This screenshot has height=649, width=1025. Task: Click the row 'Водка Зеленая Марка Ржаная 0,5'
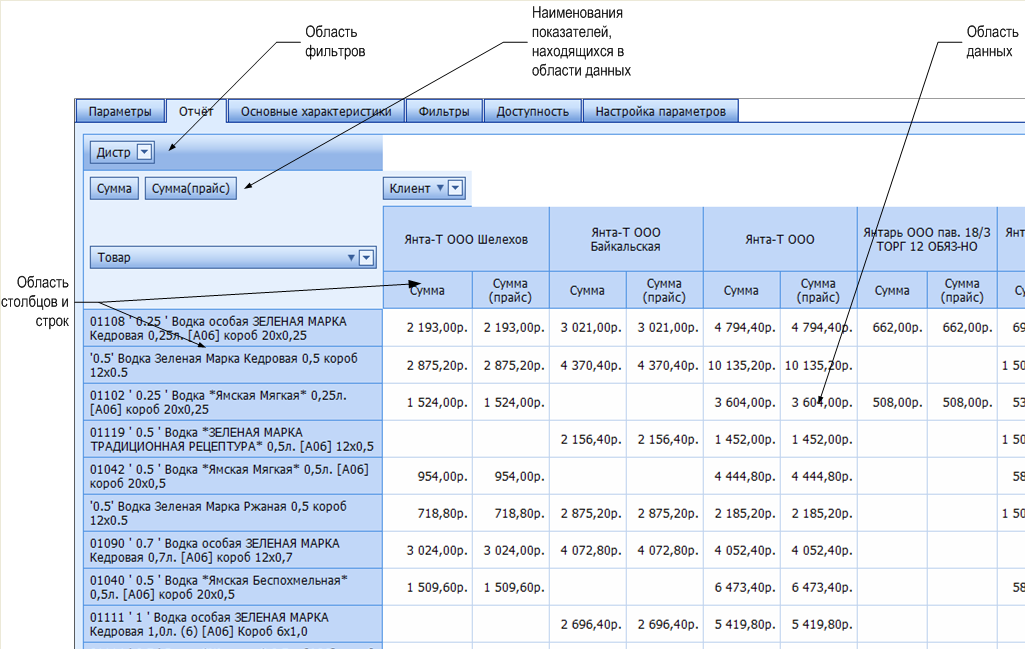(232, 513)
